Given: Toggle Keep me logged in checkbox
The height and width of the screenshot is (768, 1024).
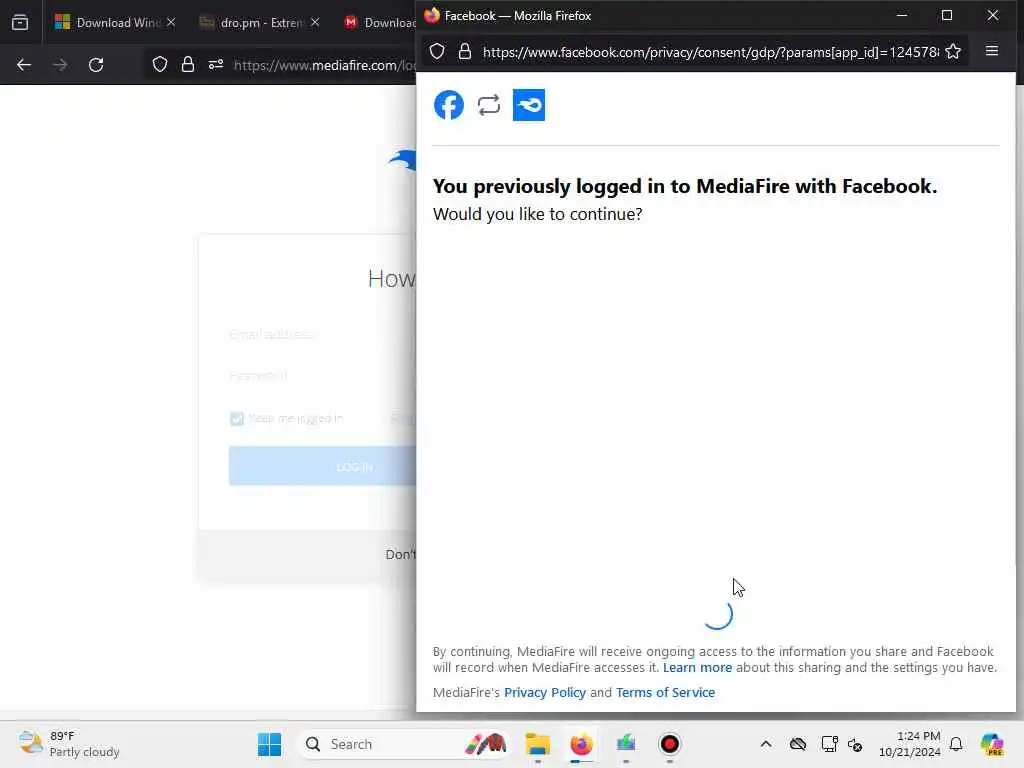Looking at the screenshot, I should (x=236, y=419).
